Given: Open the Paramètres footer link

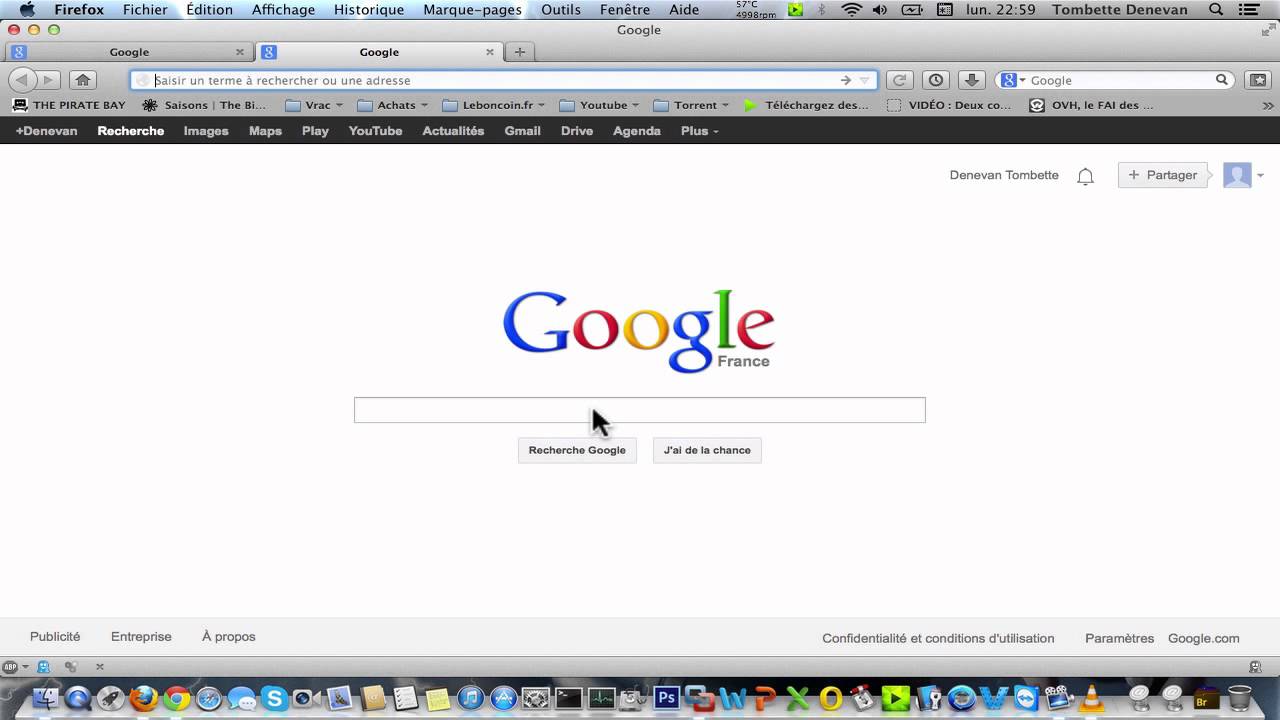Looking at the screenshot, I should tap(1119, 638).
